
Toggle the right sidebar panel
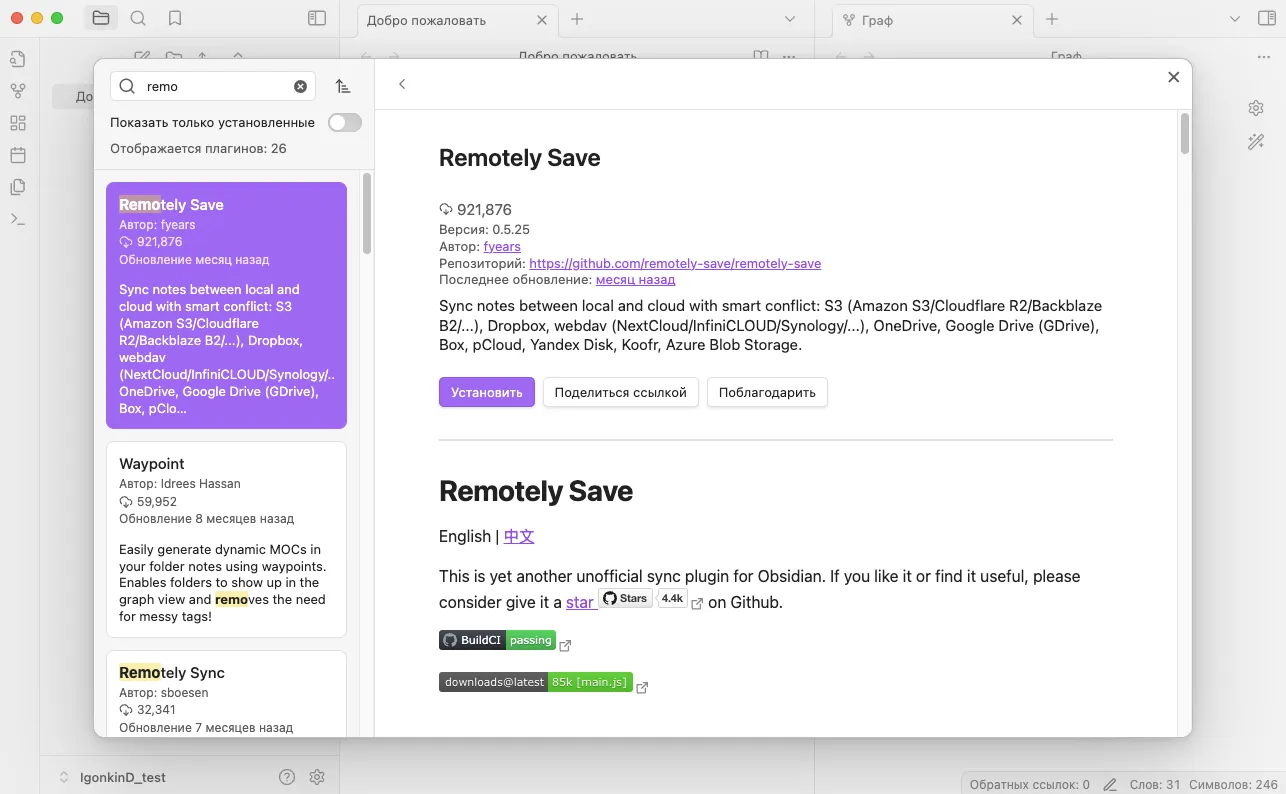tap(1266, 18)
